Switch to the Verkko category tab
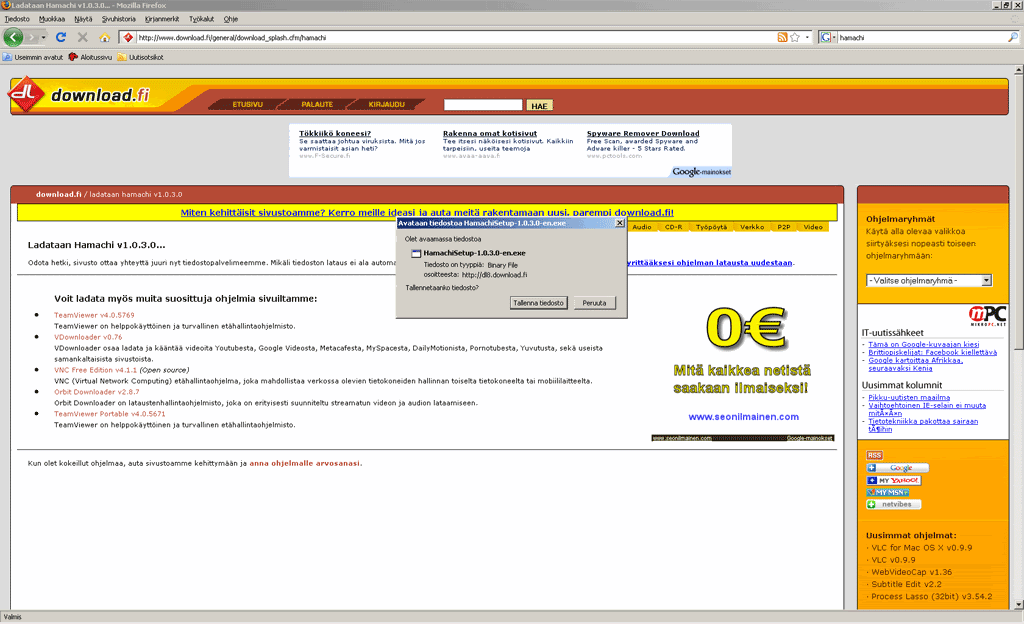 click(752, 227)
